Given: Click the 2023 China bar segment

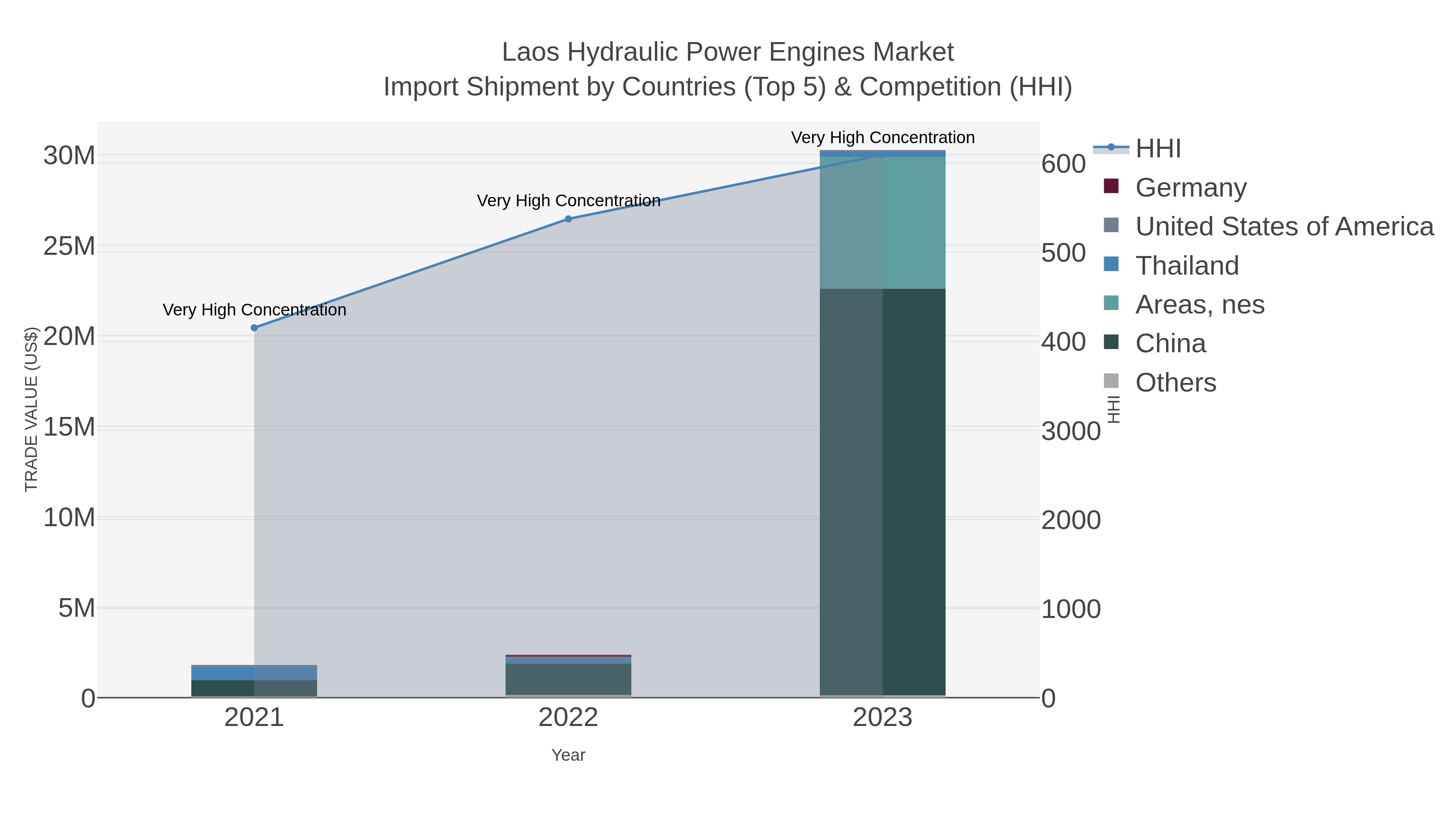Looking at the screenshot, I should coord(883,492).
